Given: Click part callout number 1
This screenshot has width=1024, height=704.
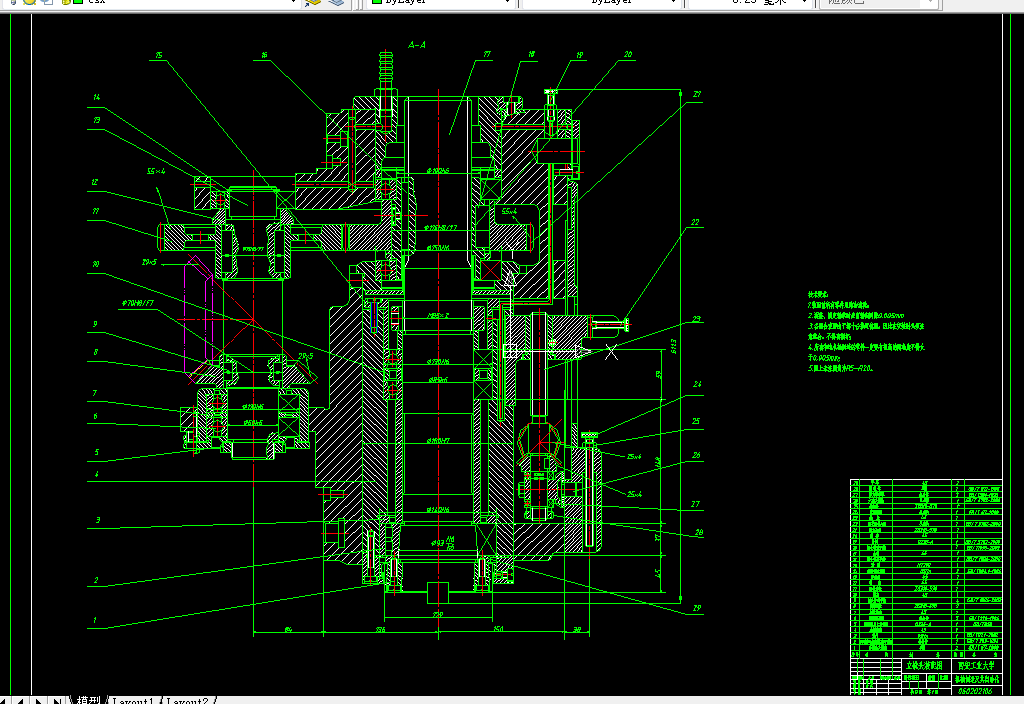Looking at the screenshot, I should (x=95, y=620).
